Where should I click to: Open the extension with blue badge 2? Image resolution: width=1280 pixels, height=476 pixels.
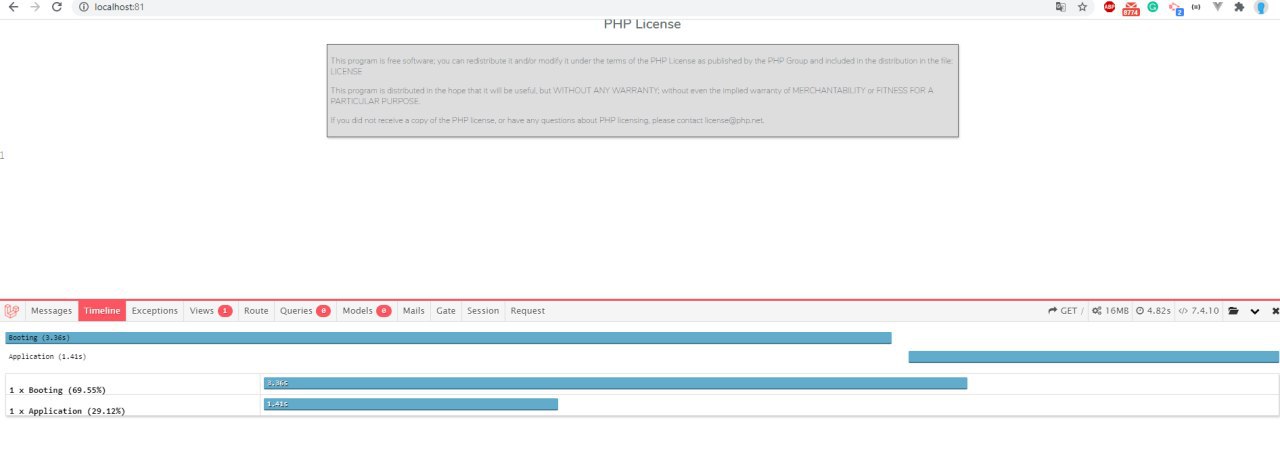tap(1175, 8)
